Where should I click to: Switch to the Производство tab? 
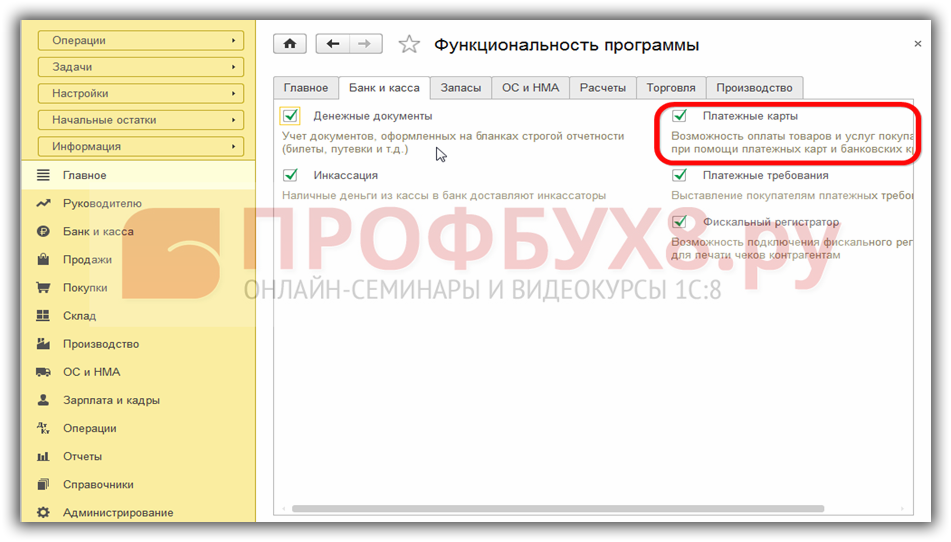click(754, 88)
